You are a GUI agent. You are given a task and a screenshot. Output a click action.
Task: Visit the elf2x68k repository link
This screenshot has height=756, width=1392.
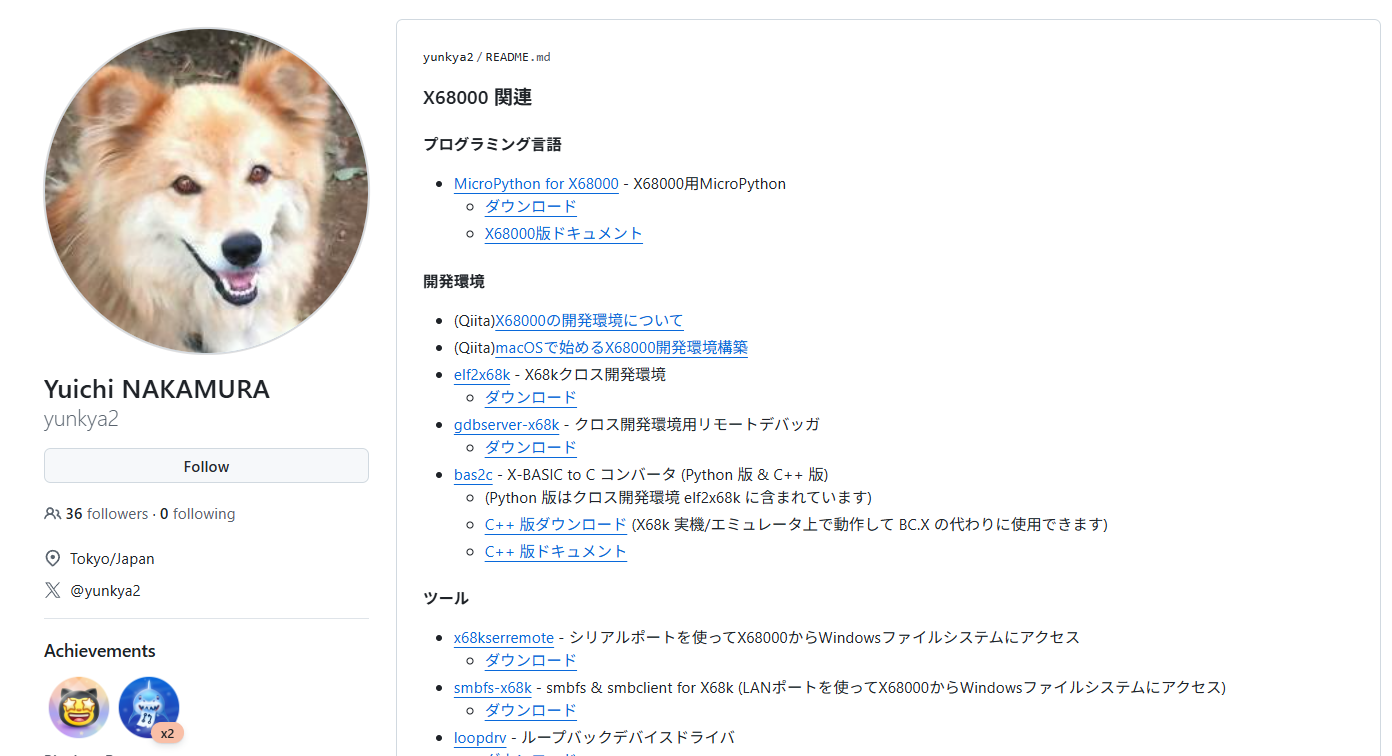(x=482, y=375)
